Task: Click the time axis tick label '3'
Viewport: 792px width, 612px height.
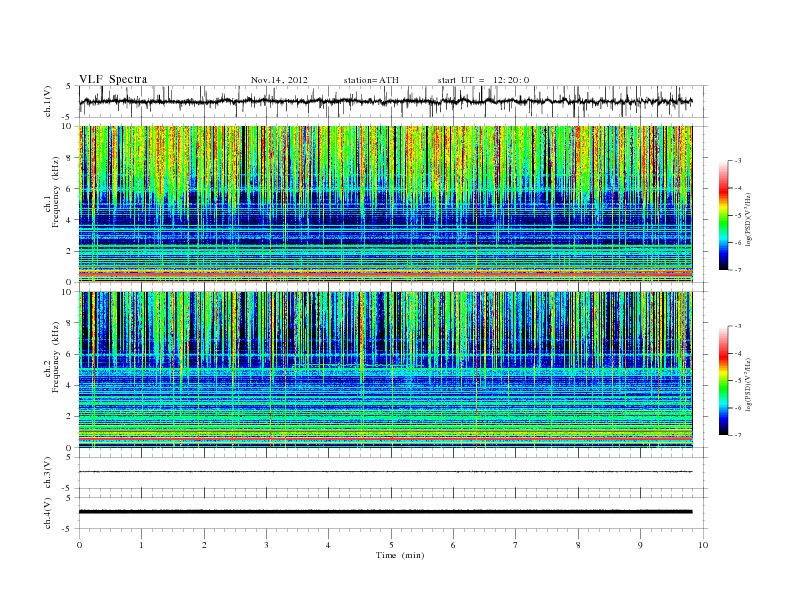Action: (266, 545)
